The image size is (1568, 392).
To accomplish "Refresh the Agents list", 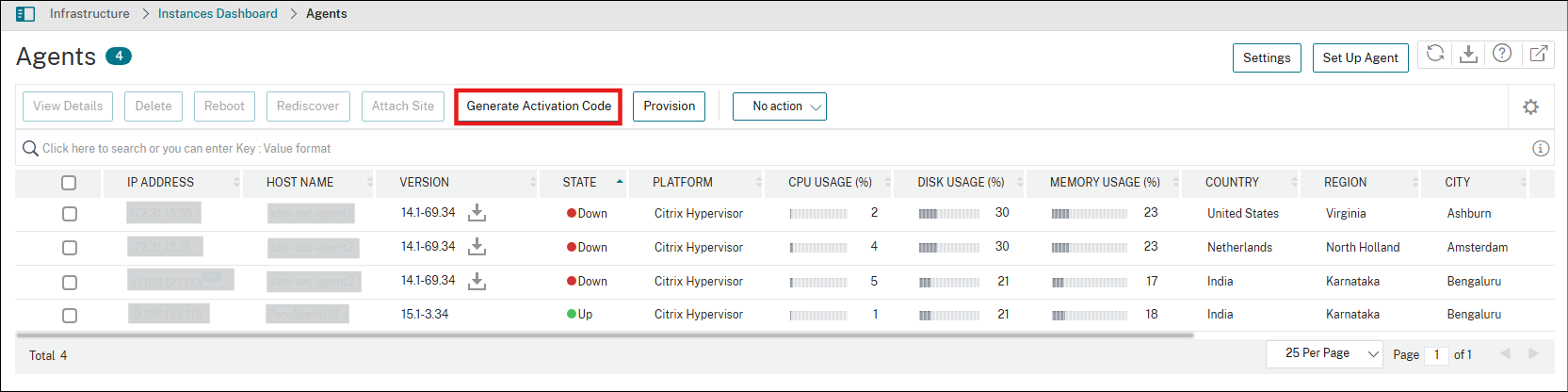I will [1435, 54].
